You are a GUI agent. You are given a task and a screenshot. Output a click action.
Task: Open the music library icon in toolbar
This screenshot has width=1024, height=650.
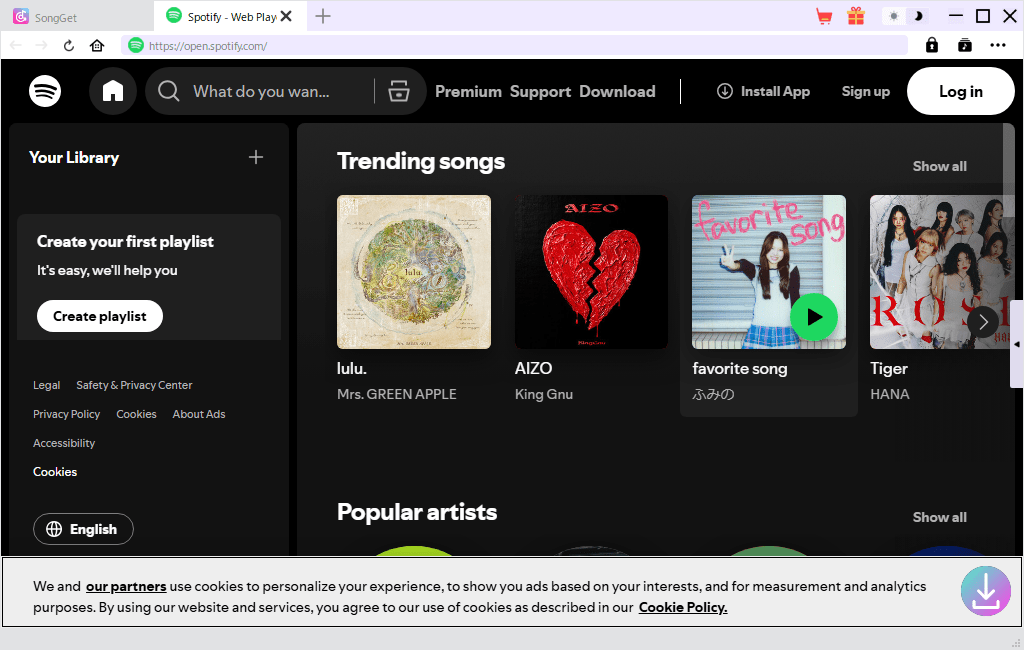[964, 45]
